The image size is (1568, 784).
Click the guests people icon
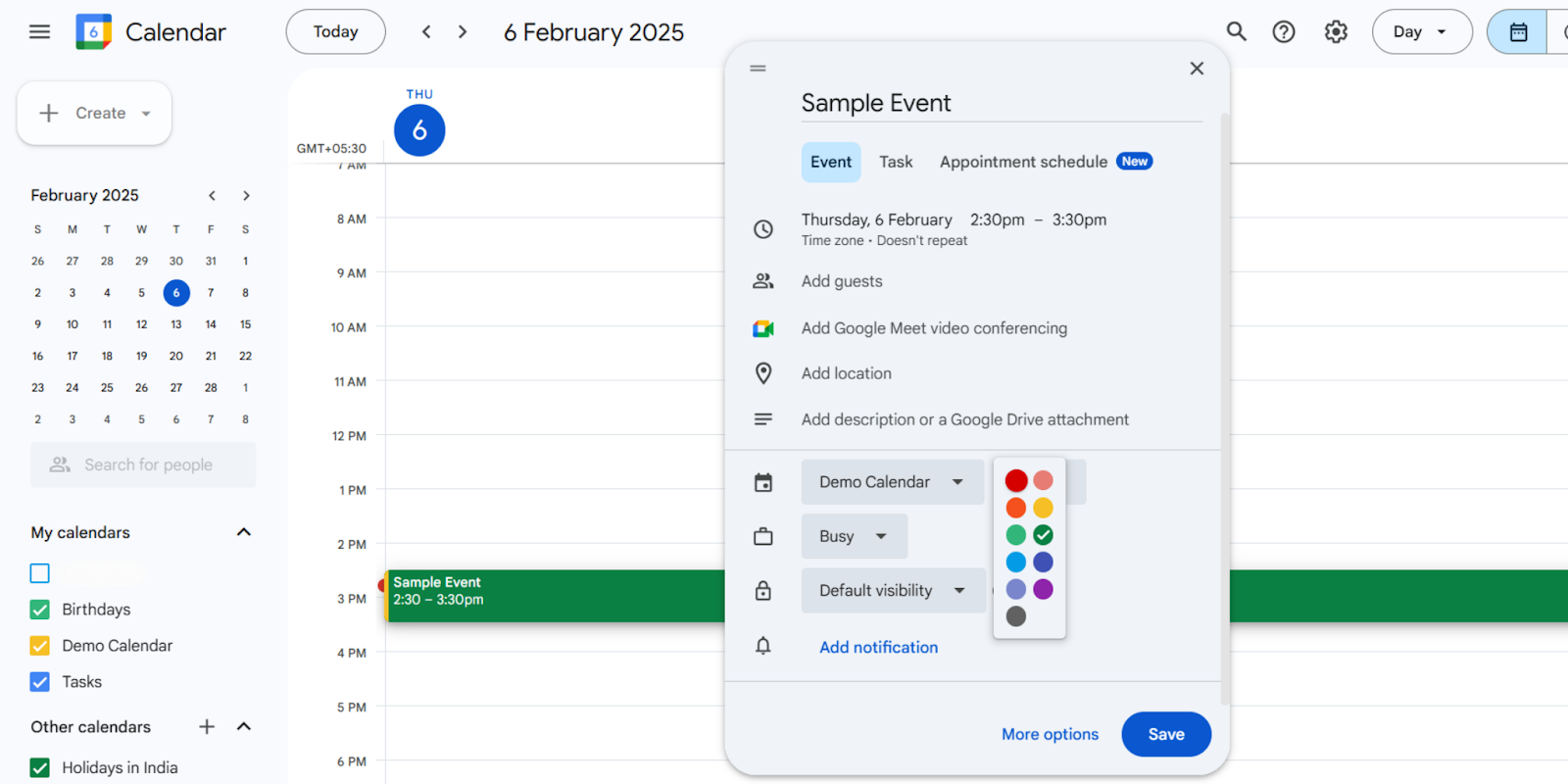[763, 281]
